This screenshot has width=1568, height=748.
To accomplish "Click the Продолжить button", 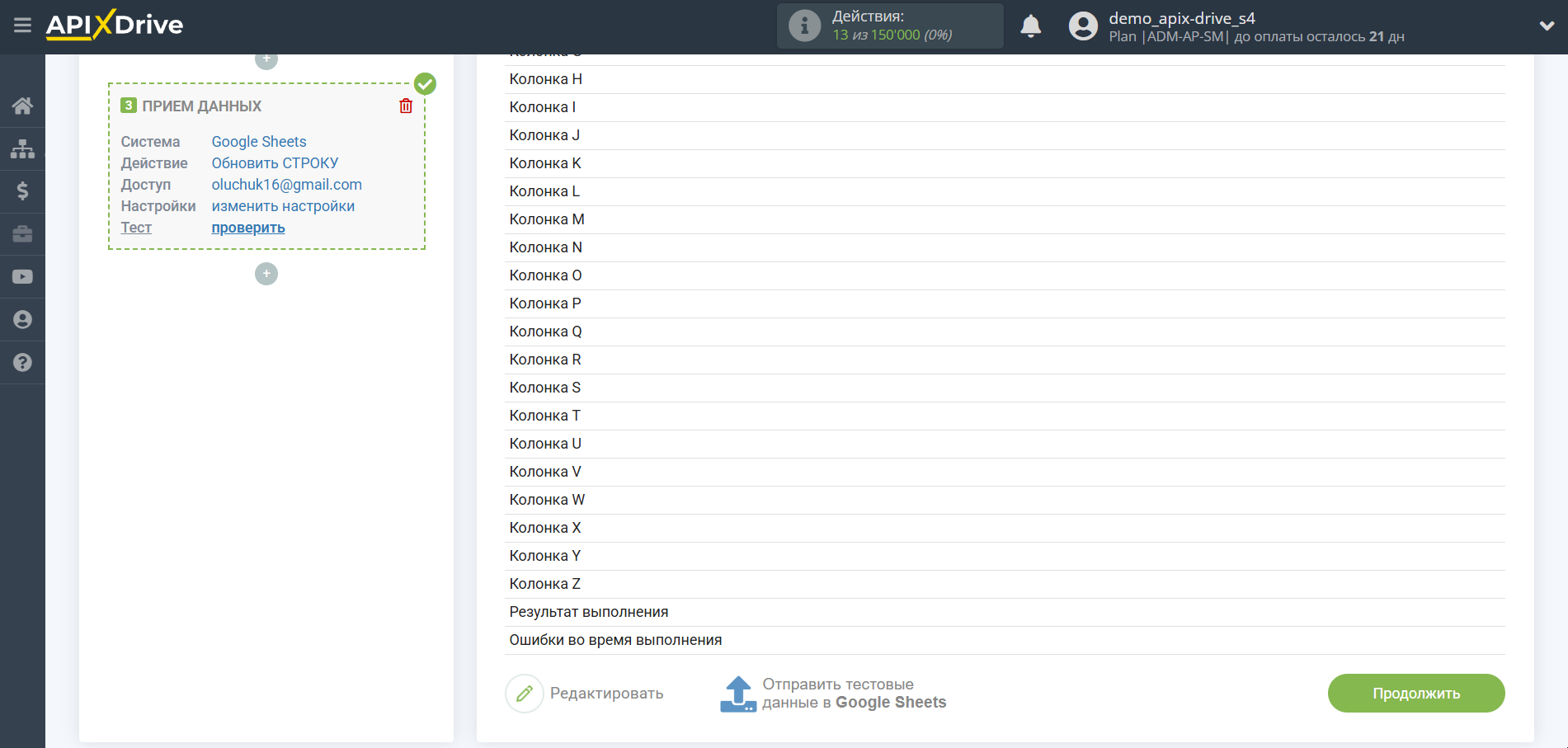I will point(1415,694).
